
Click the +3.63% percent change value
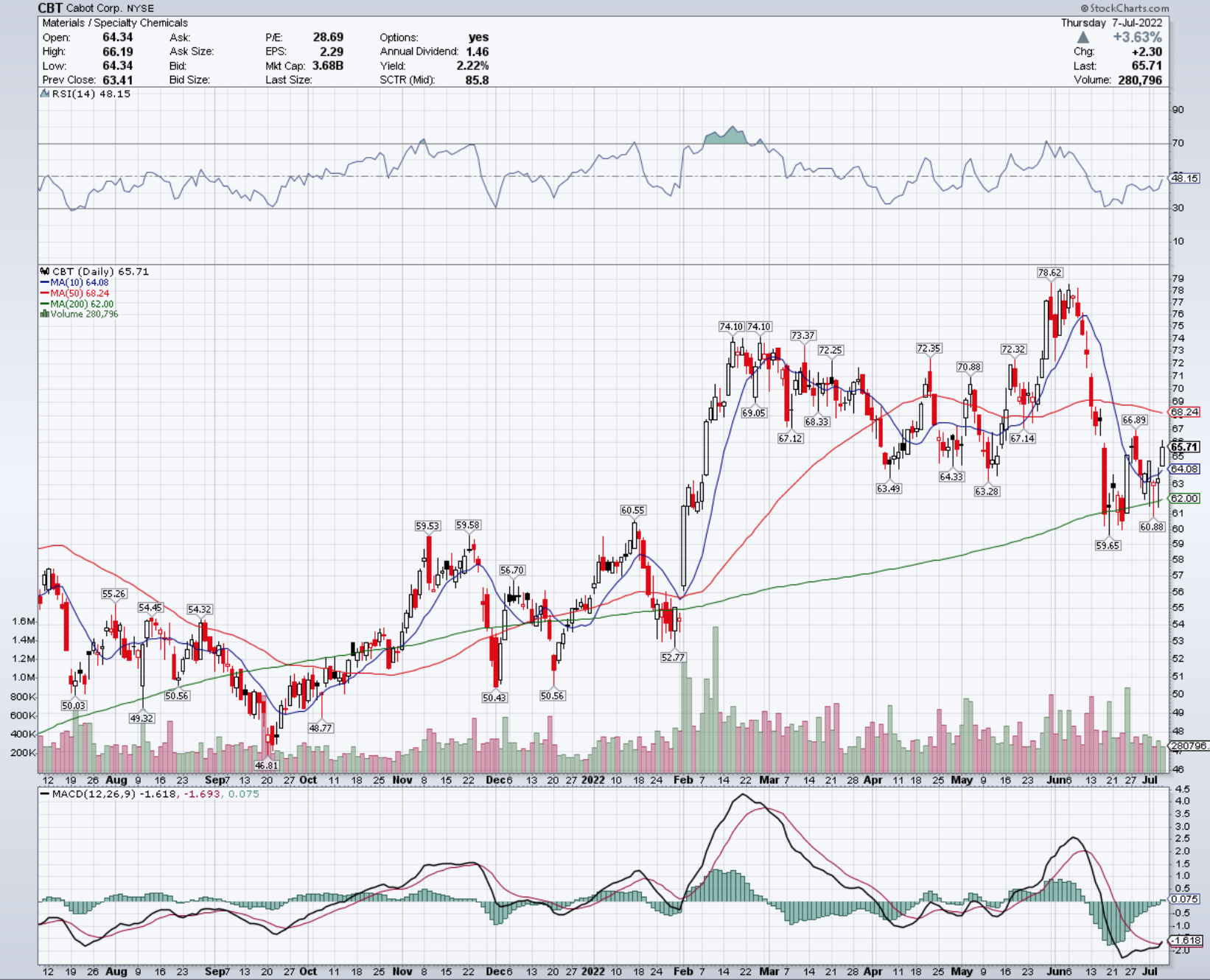(1137, 37)
